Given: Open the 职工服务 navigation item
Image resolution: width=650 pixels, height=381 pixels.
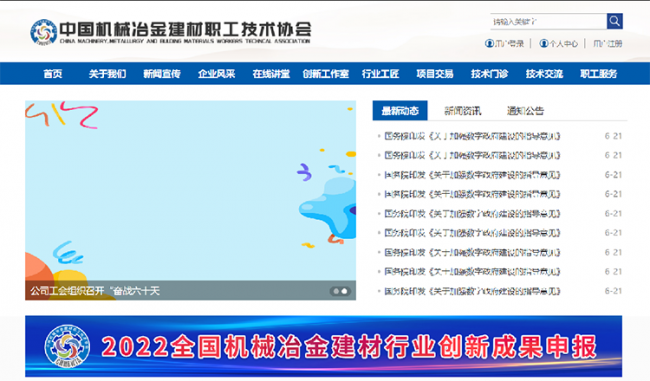Looking at the screenshot, I should point(599,74).
